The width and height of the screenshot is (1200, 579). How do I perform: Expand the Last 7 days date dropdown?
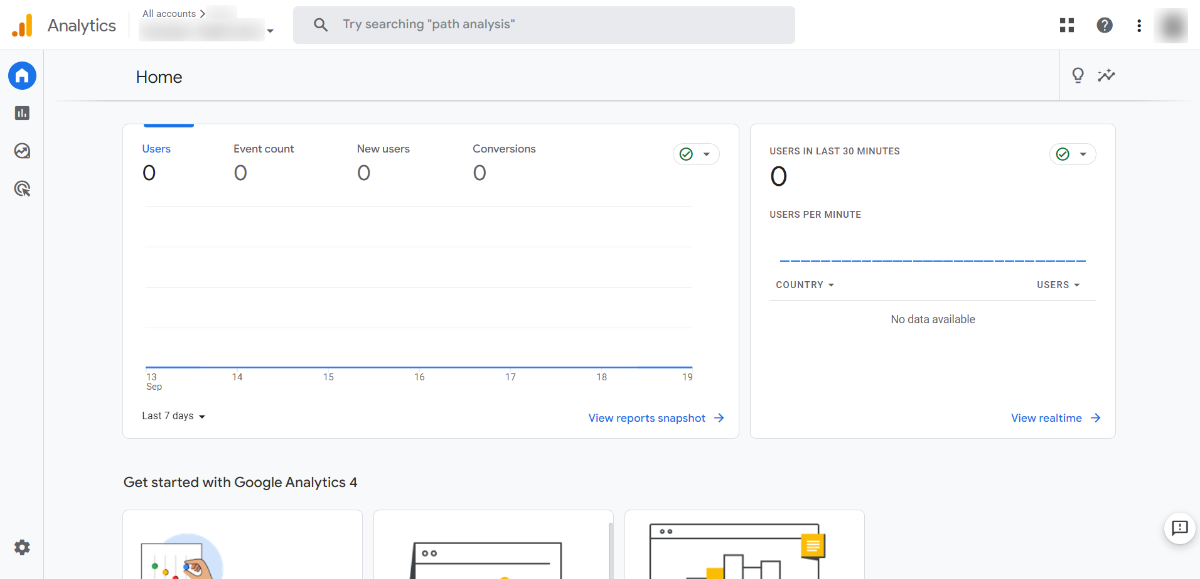pyautogui.click(x=173, y=416)
